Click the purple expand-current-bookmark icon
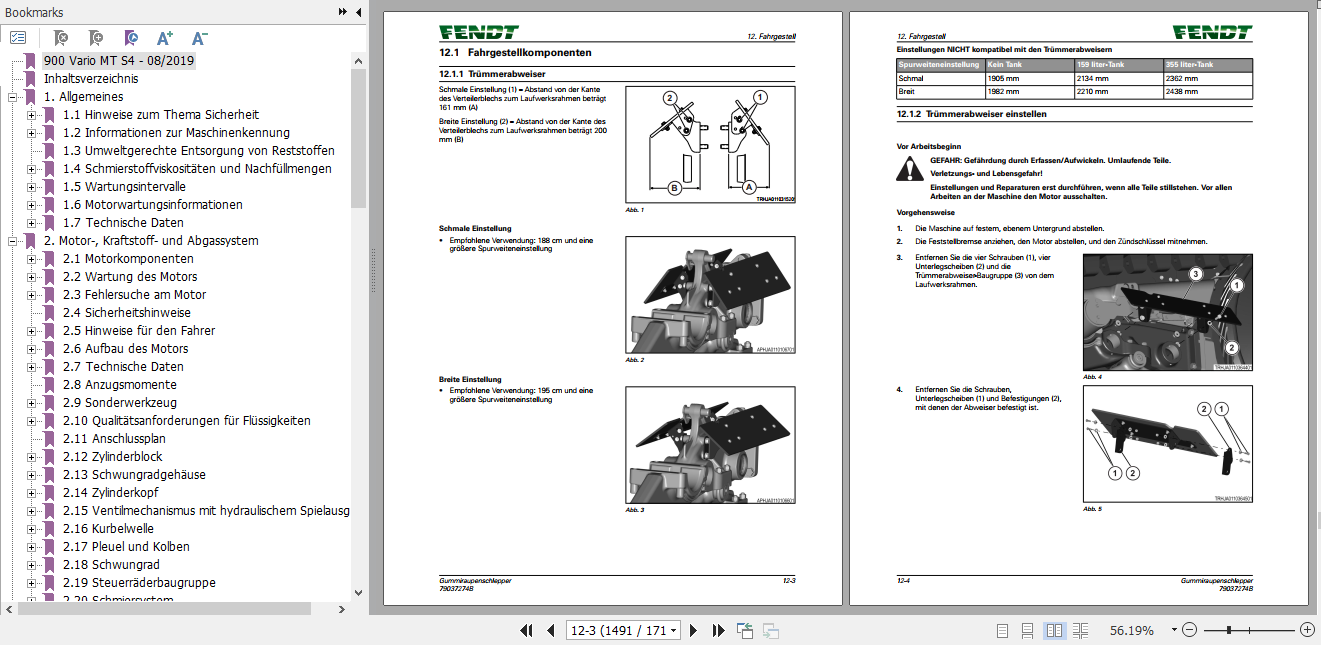 coord(131,38)
